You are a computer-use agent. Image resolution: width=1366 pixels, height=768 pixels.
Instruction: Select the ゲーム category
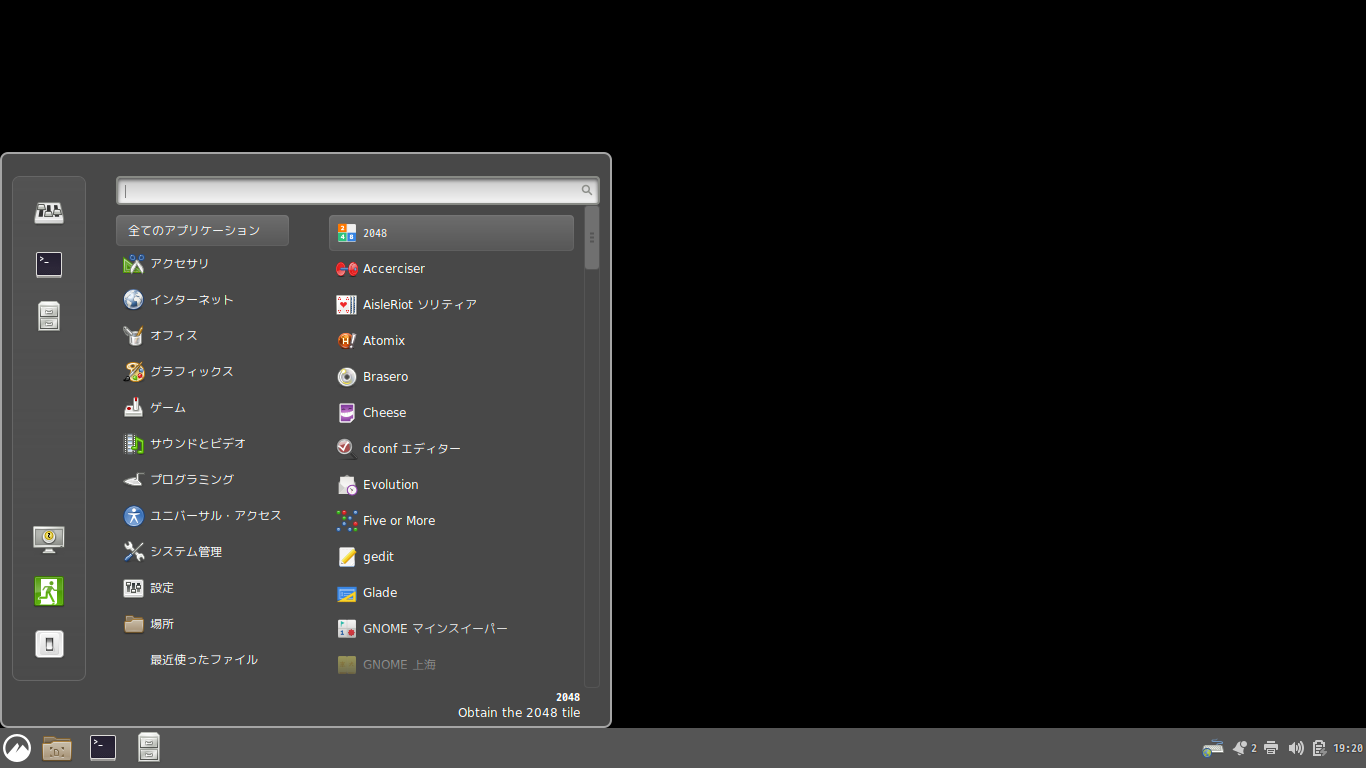(203, 408)
